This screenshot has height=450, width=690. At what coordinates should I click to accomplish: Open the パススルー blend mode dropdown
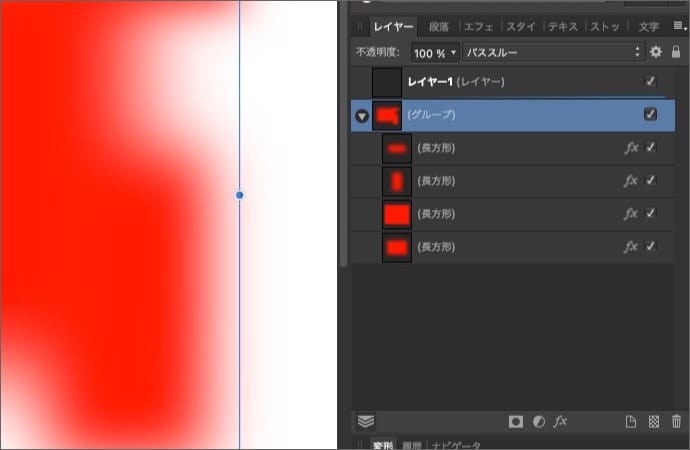coord(553,52)
